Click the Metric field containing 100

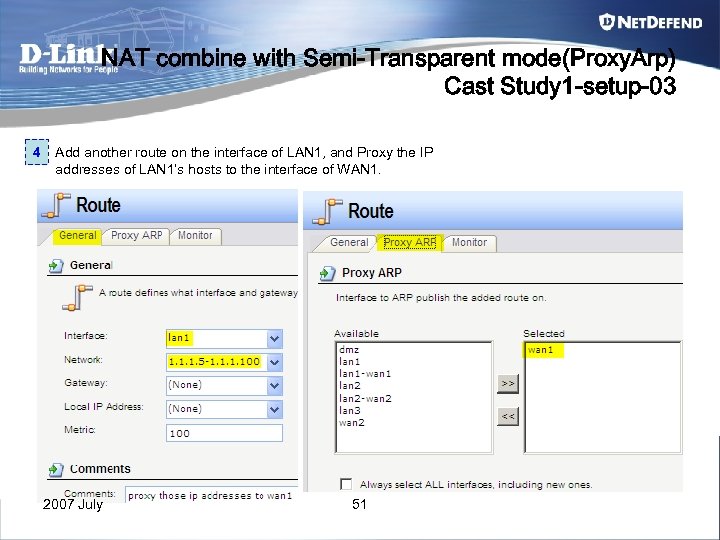pos(224,433)
